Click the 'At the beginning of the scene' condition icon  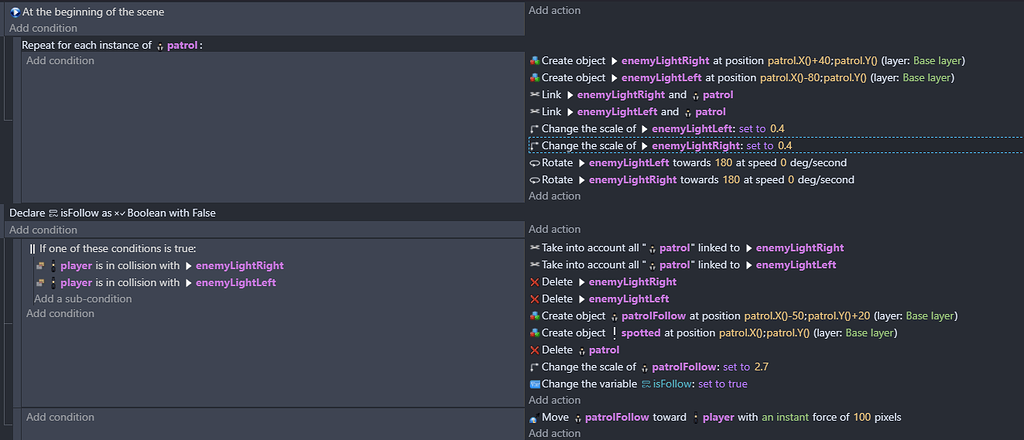point(15,12)
